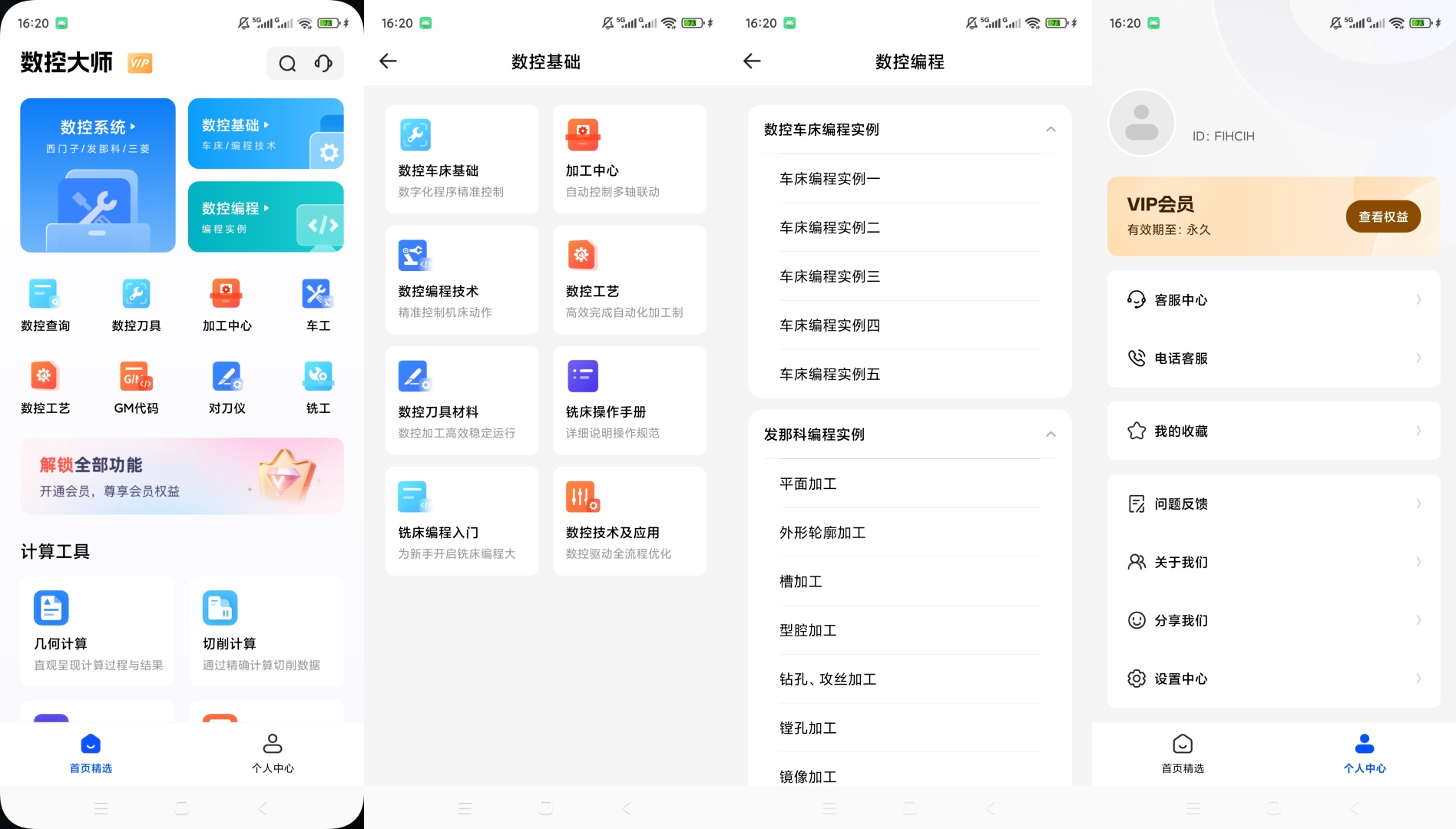Screen dimensions: 1456x829
Task: Open 数控刀具材料 card
Action: click(x=462, y=400)
